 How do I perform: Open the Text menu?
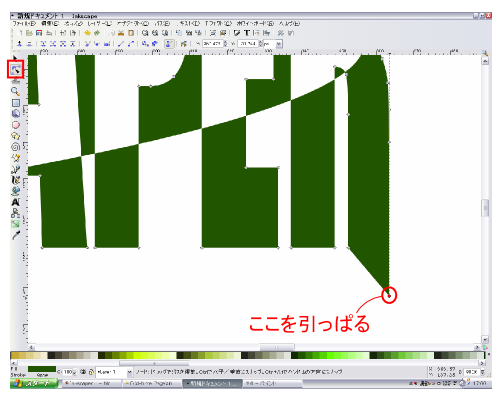189,23
